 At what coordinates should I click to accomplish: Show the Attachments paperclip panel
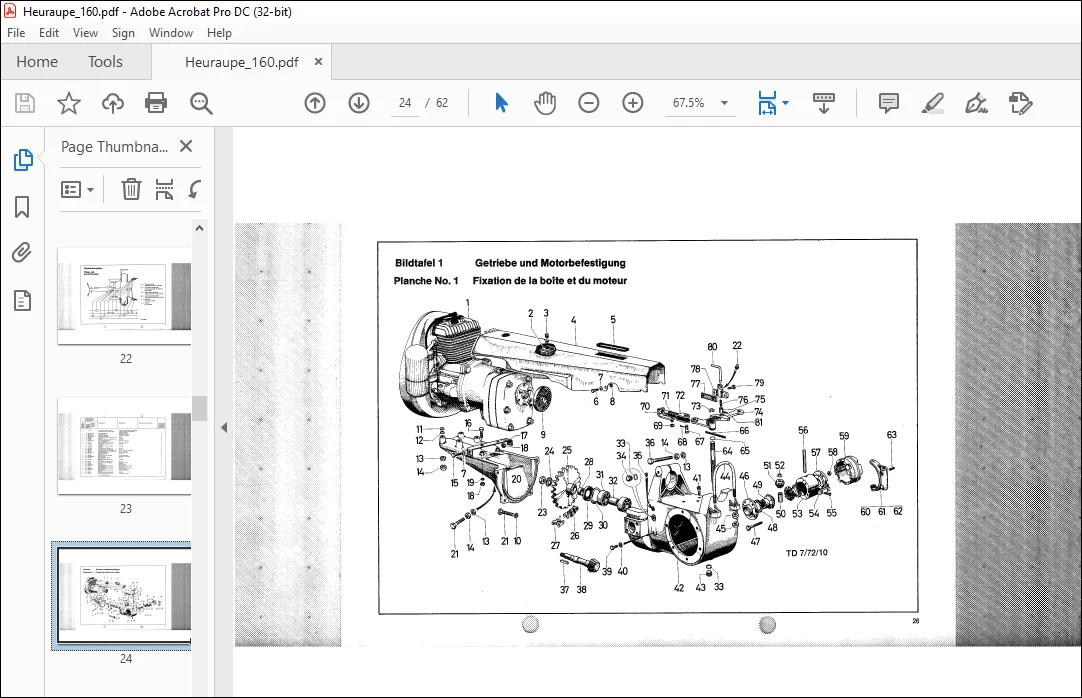point(22,253)
